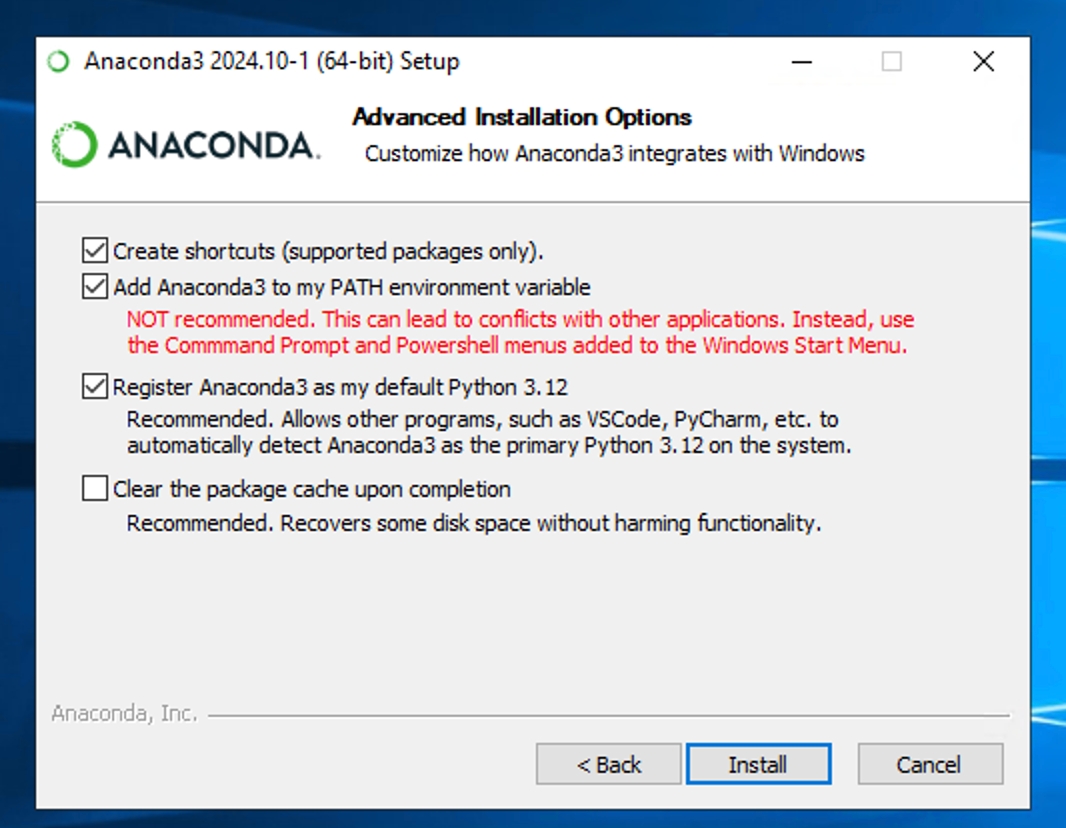Click the 'Clear the package cache upon completion' label
This screenshot has height=828, width=1066.
[312, 490]
